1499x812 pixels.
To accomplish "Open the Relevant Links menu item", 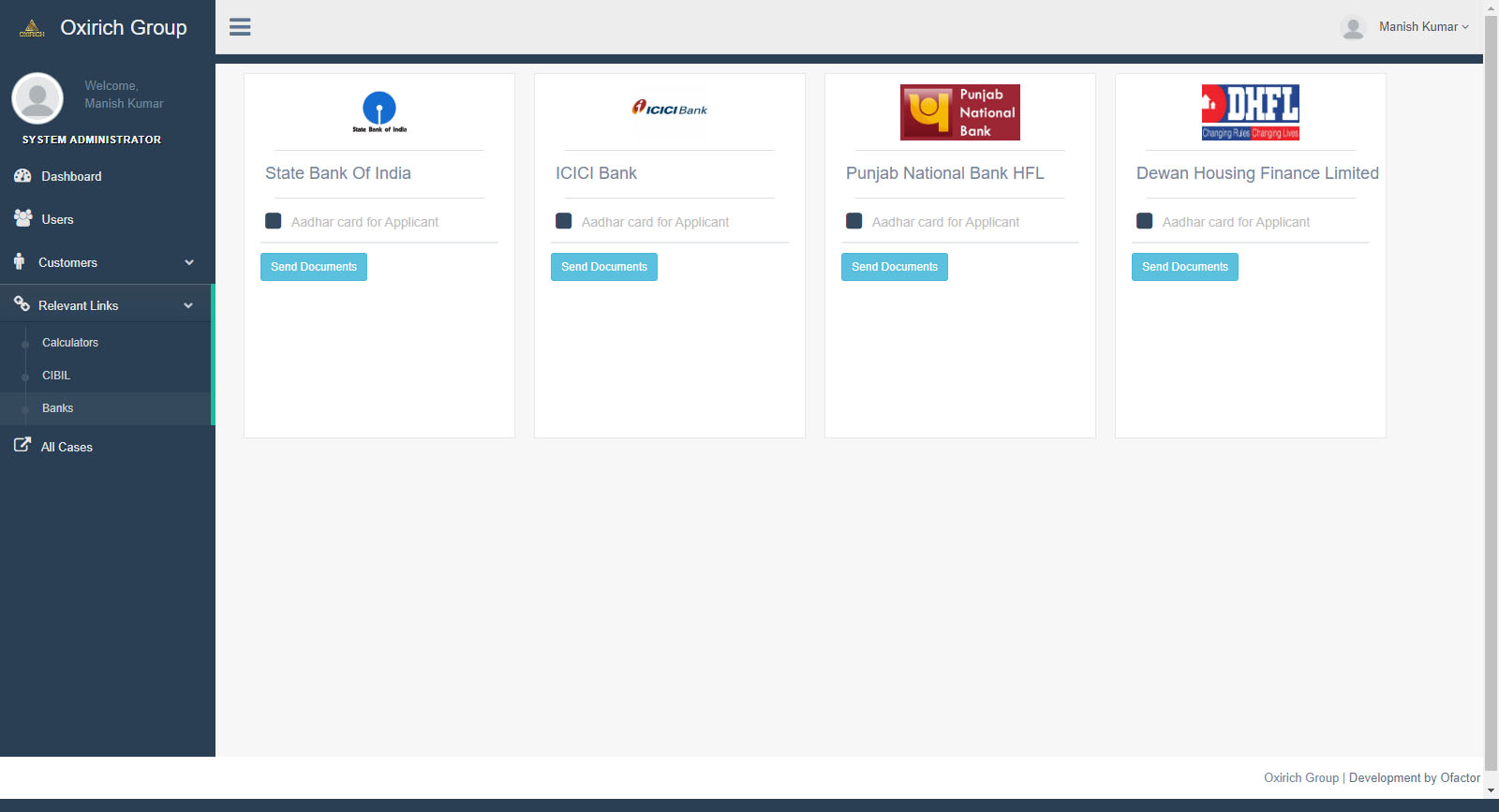I will click(x=106, y=305).
